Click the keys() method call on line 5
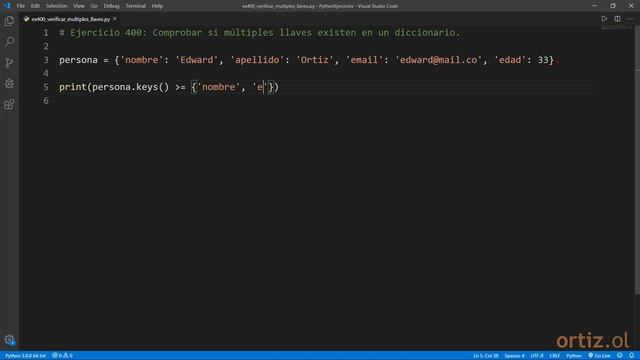 pos(152,87)
